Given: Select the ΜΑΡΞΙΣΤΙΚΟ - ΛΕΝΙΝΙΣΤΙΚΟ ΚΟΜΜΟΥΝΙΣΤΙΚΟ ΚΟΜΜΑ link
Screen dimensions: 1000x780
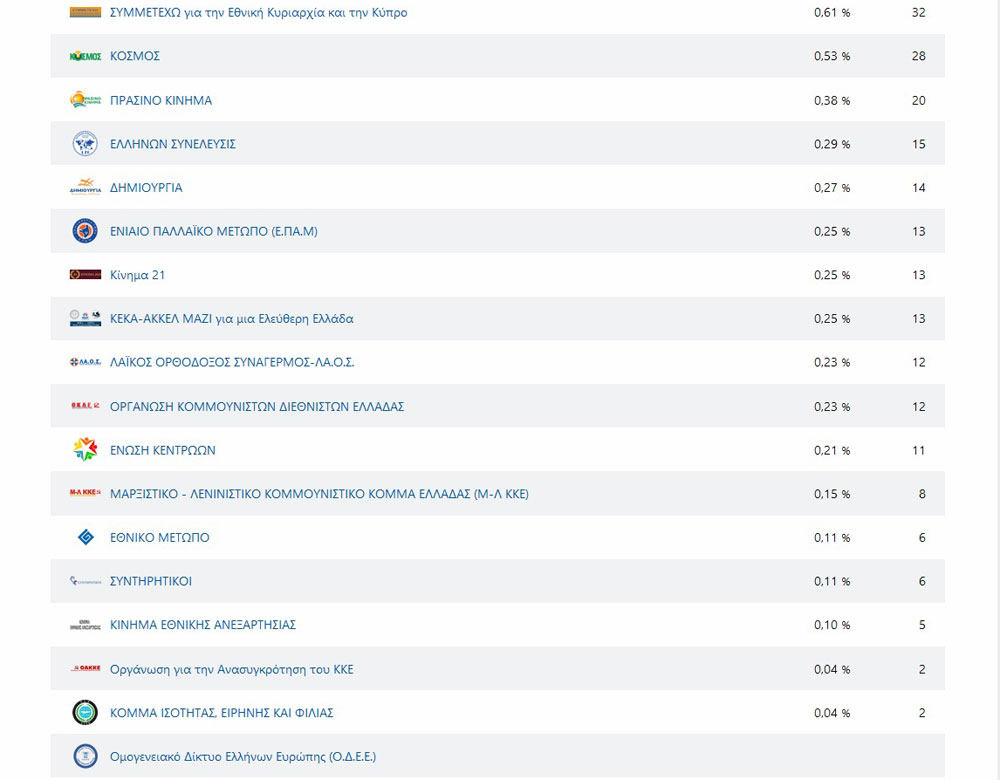Looking at the screenshot, I should (x=319, y=494).
